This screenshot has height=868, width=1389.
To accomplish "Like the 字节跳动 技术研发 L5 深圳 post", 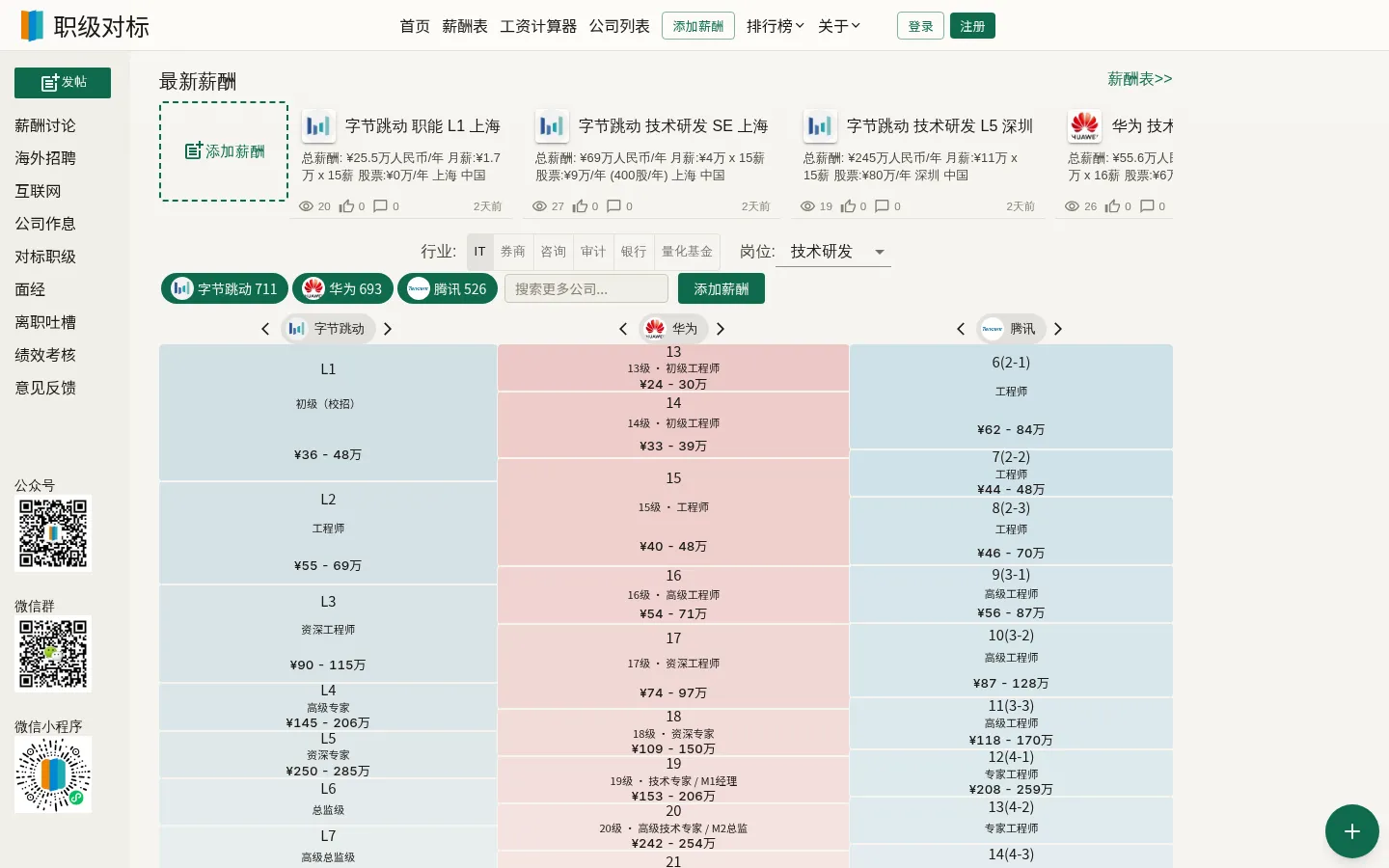I will click(848, 206).
